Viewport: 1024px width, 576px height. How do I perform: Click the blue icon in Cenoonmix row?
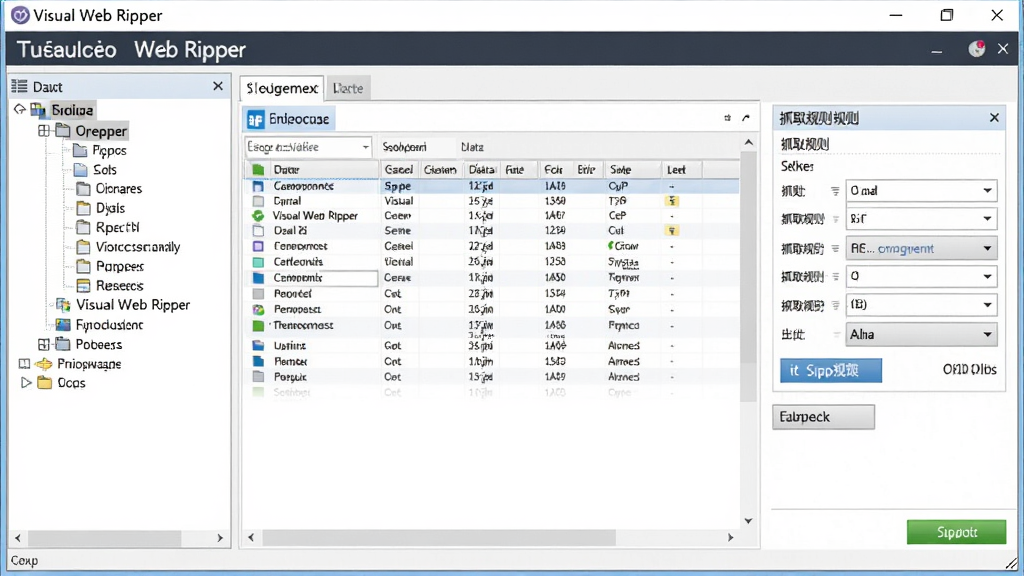click(259, 278)
